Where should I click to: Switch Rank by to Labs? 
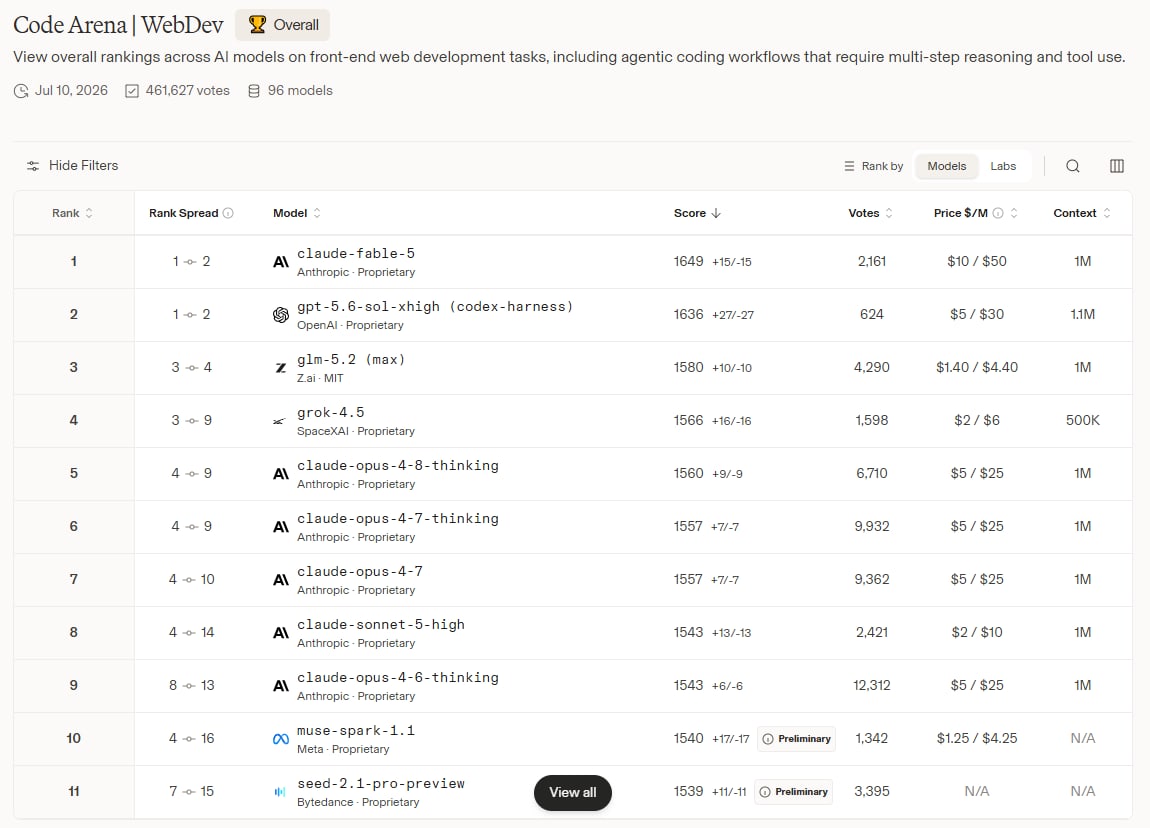[1003, 166]
